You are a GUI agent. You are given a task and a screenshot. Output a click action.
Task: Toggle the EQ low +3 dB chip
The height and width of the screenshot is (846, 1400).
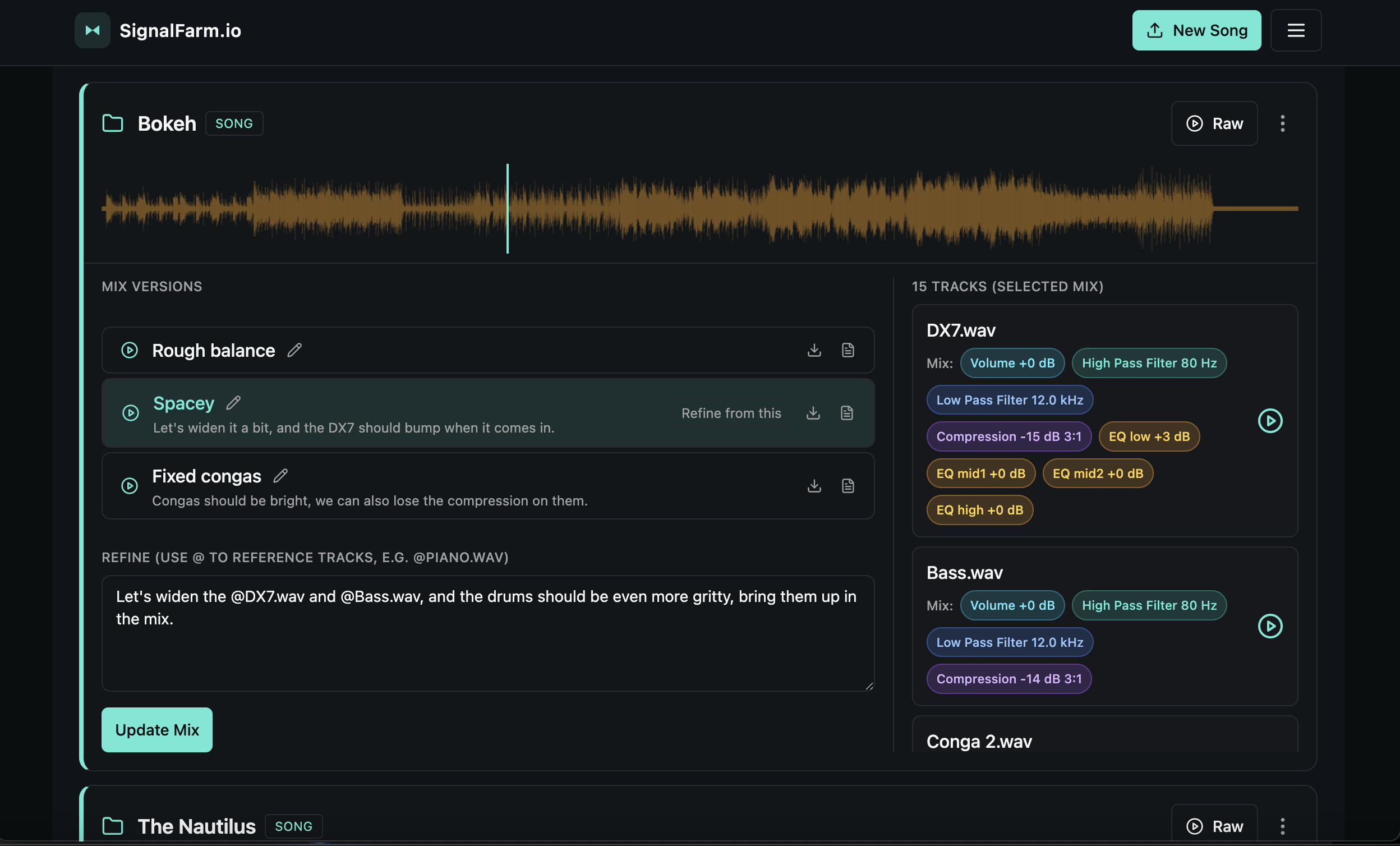coord(1149,436)
